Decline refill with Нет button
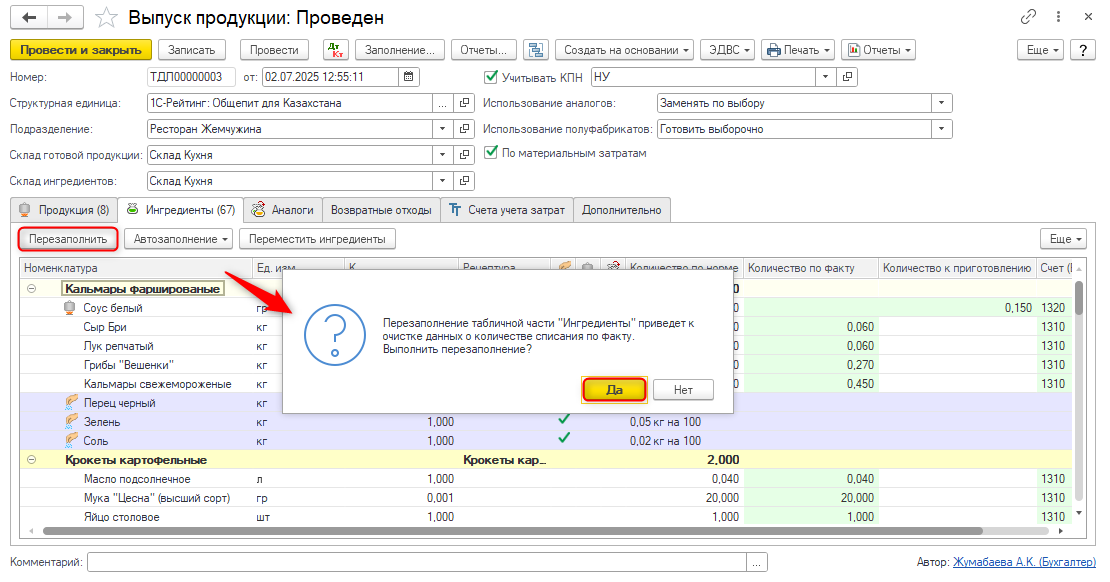The image size is (1110, 582). [683, 389]
